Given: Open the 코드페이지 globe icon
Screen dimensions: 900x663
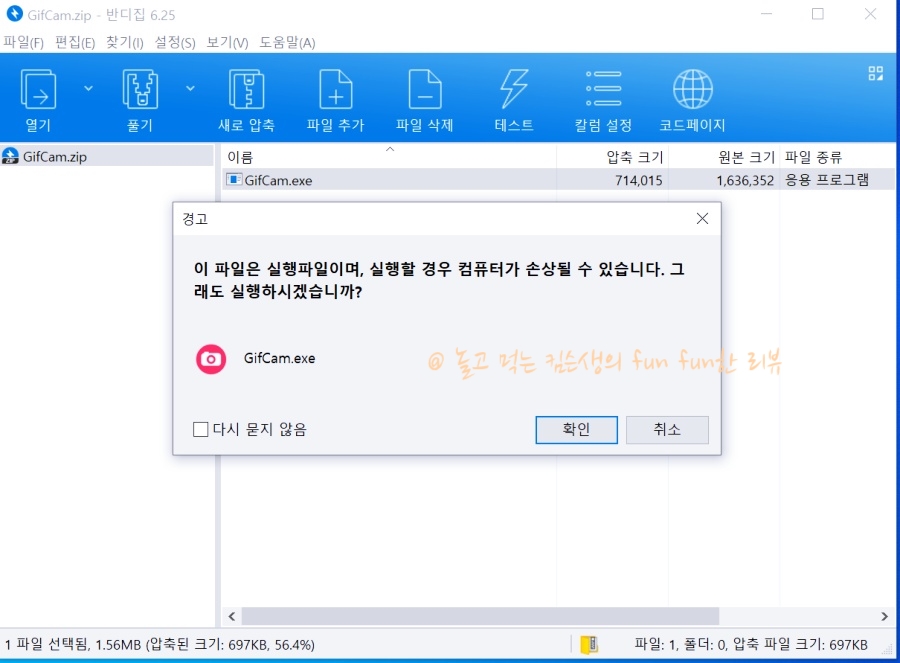Looking at the screenshot, I should coord(692,89).
